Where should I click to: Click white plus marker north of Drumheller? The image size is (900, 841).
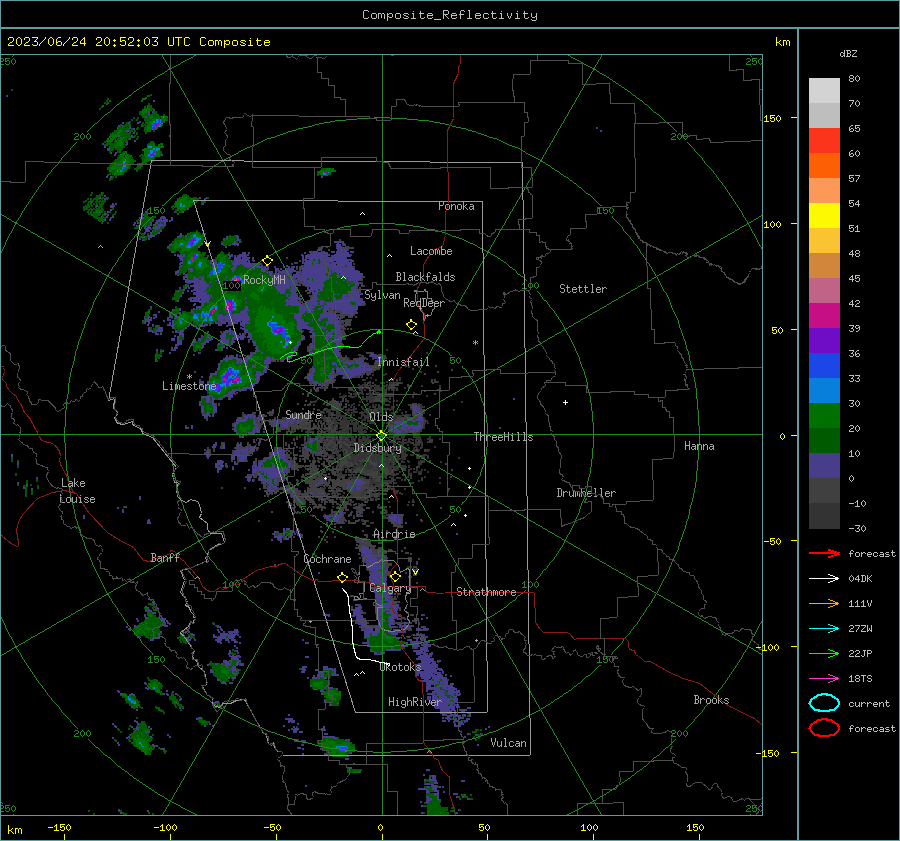(x=565, y=402)
